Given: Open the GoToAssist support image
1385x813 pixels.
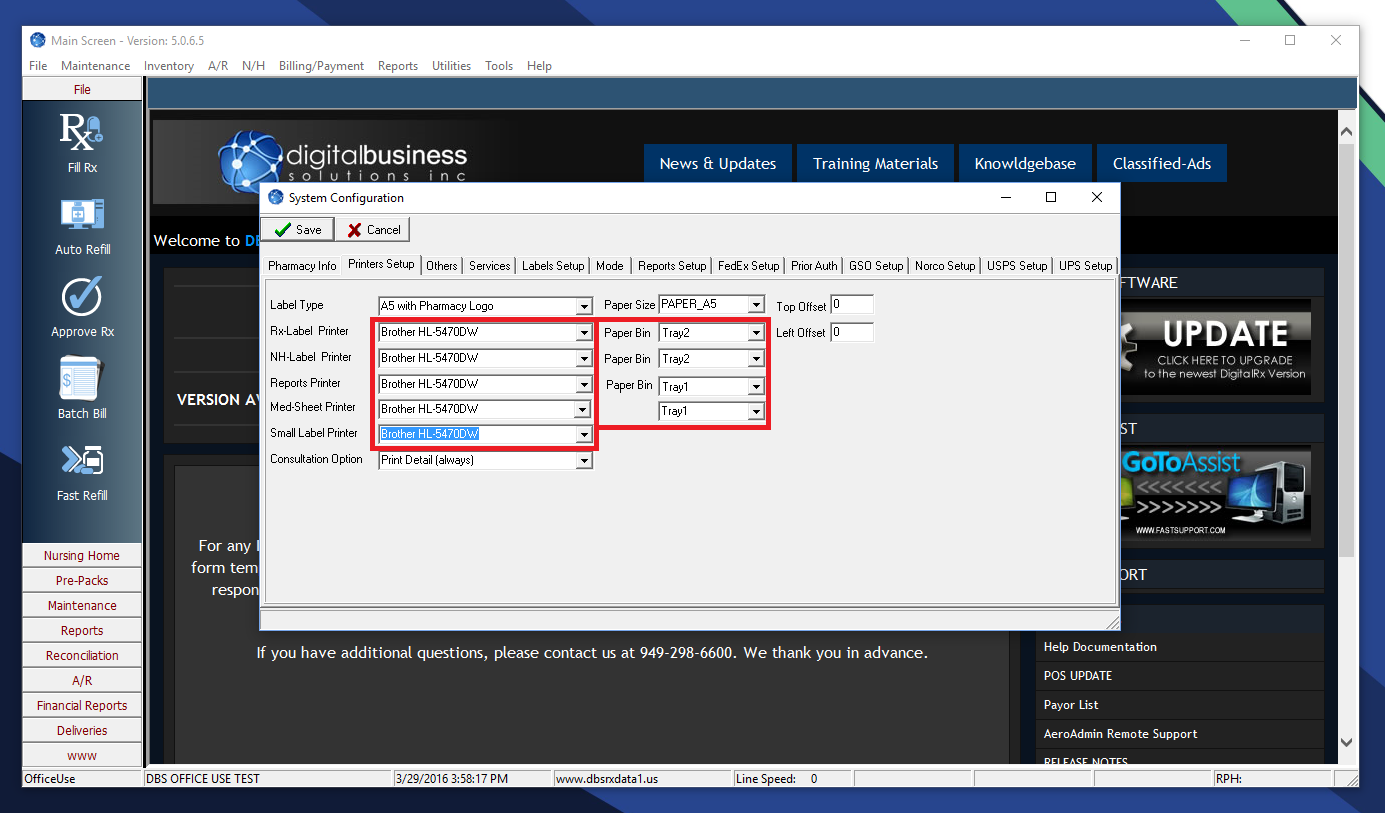Looking at the screenshot, I should [x=1214, y=493].
